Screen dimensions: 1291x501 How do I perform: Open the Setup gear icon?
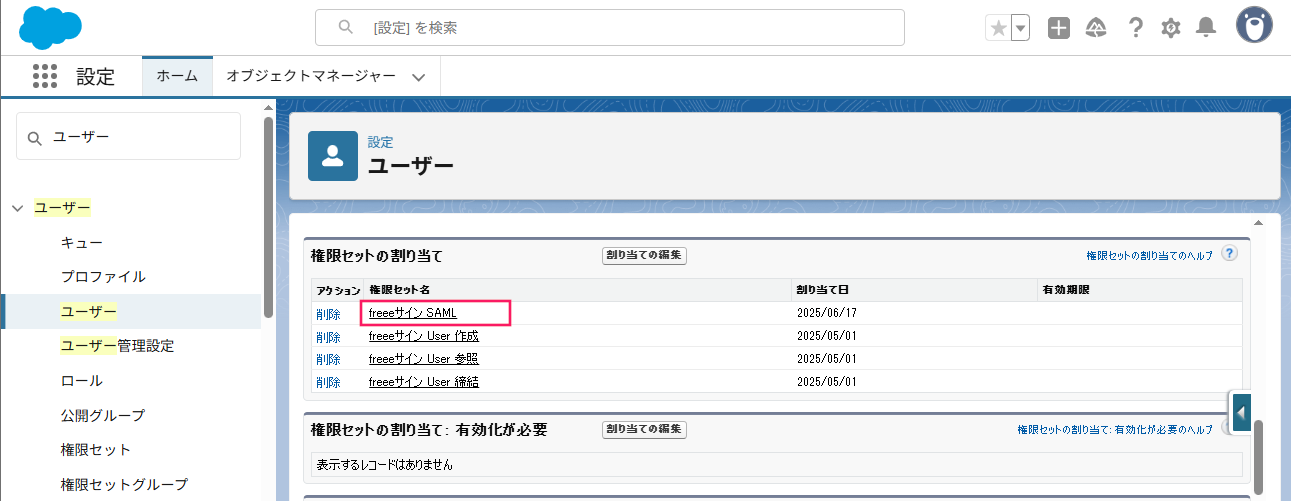click(1171, 28)
